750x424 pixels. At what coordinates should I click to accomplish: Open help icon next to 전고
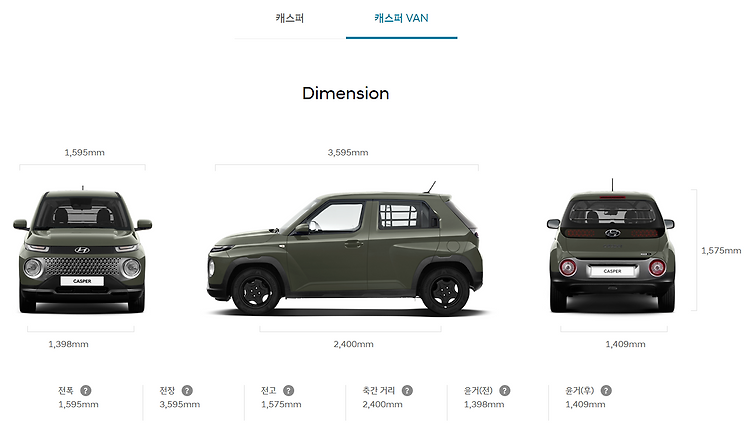[288, 391]
